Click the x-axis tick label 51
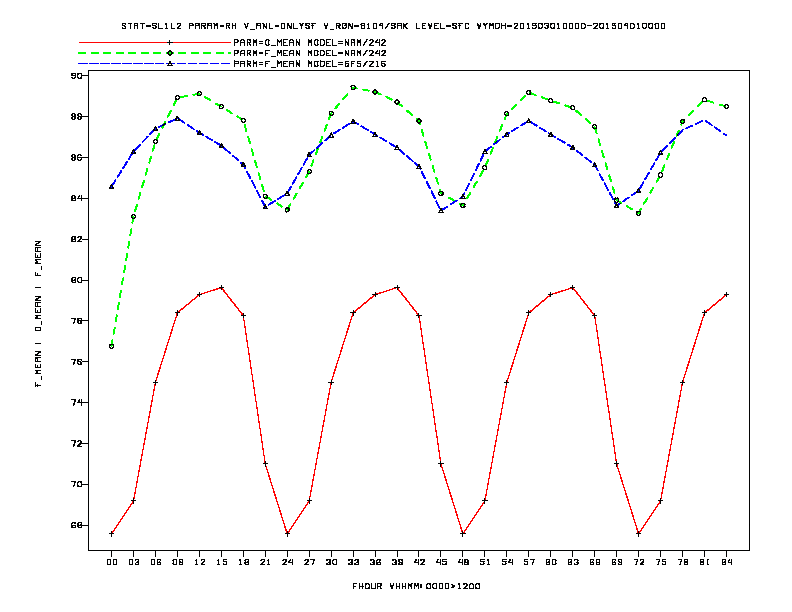 (485, 562)
